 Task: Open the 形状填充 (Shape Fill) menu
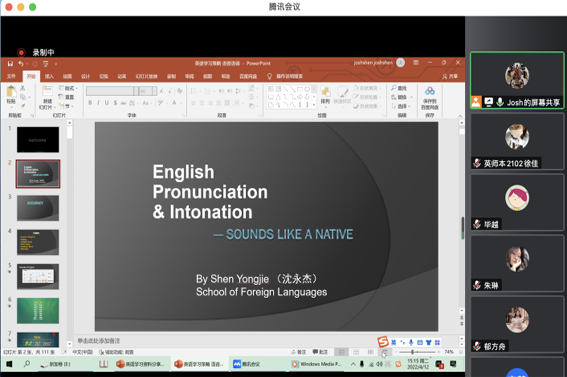click(x=366, y=88)
